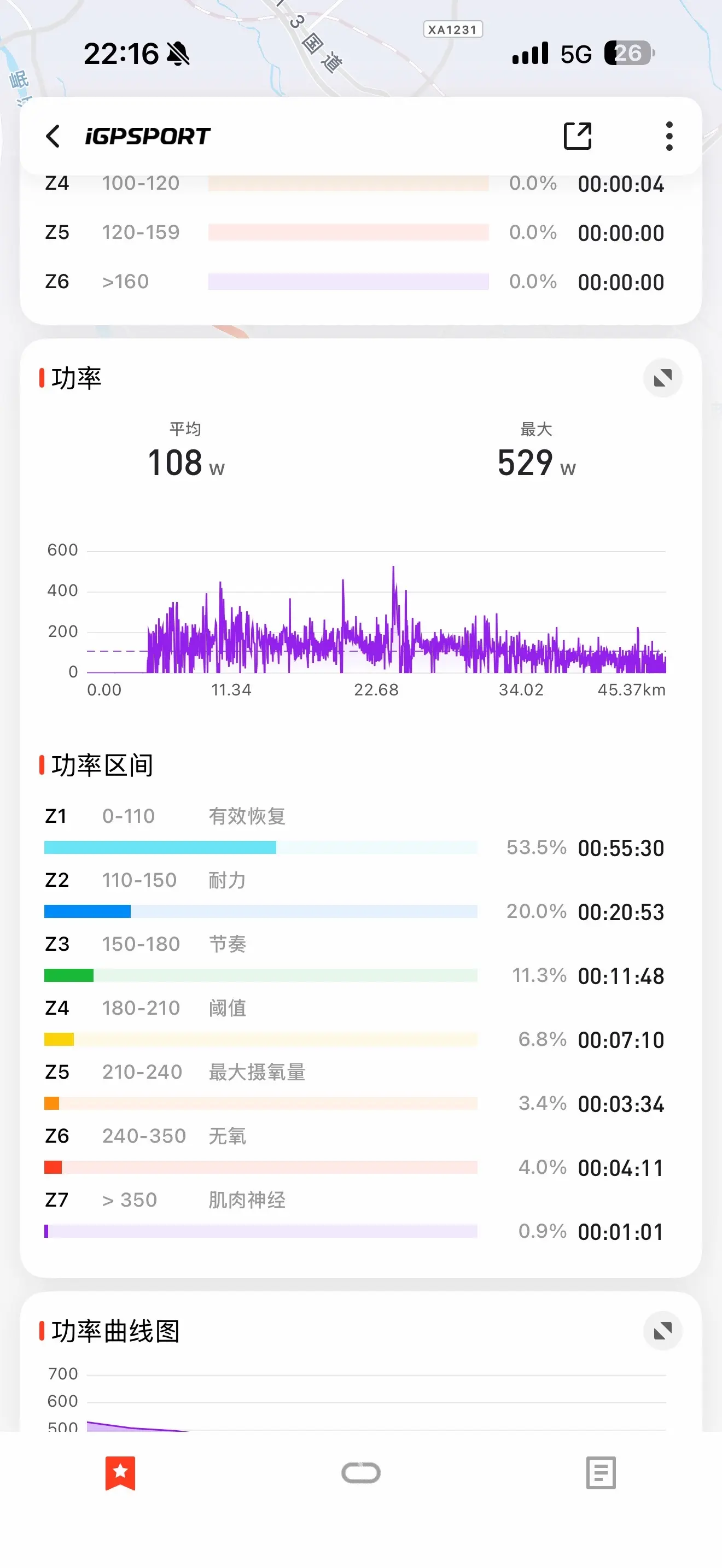Tap the 210-240 power range label
The image size is (722, 1568).
pos(142,1072)
